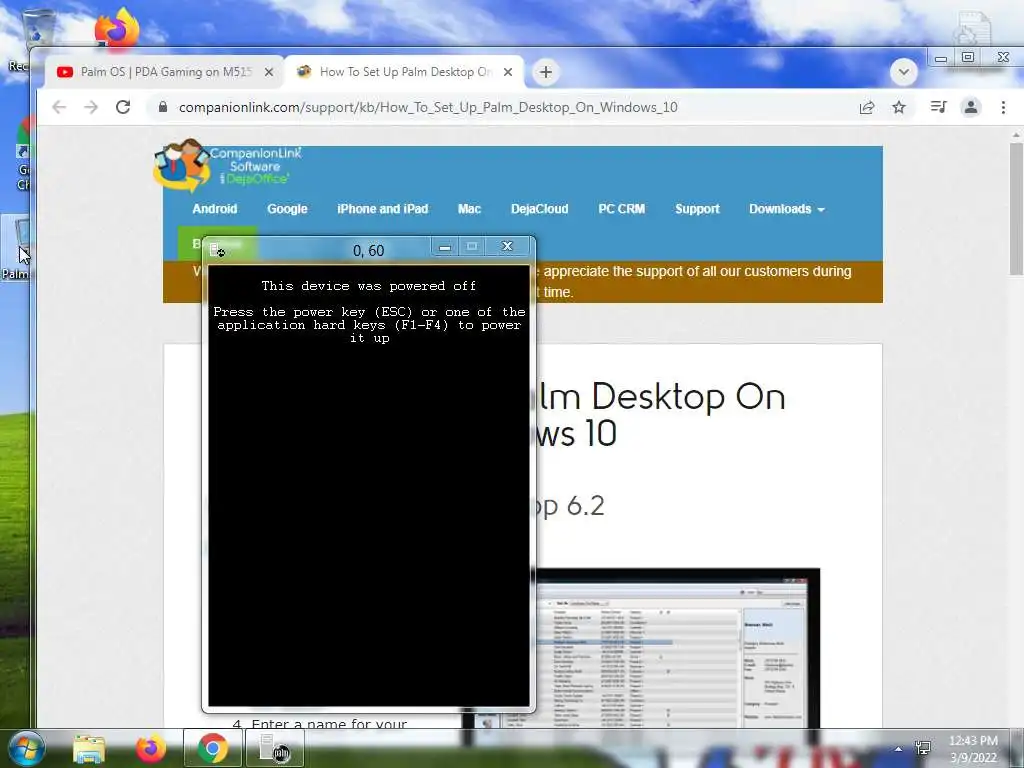Screen dimensions: 1024x768
Task: Bookmark this page with the star icon
Action: tap(899, 107)
